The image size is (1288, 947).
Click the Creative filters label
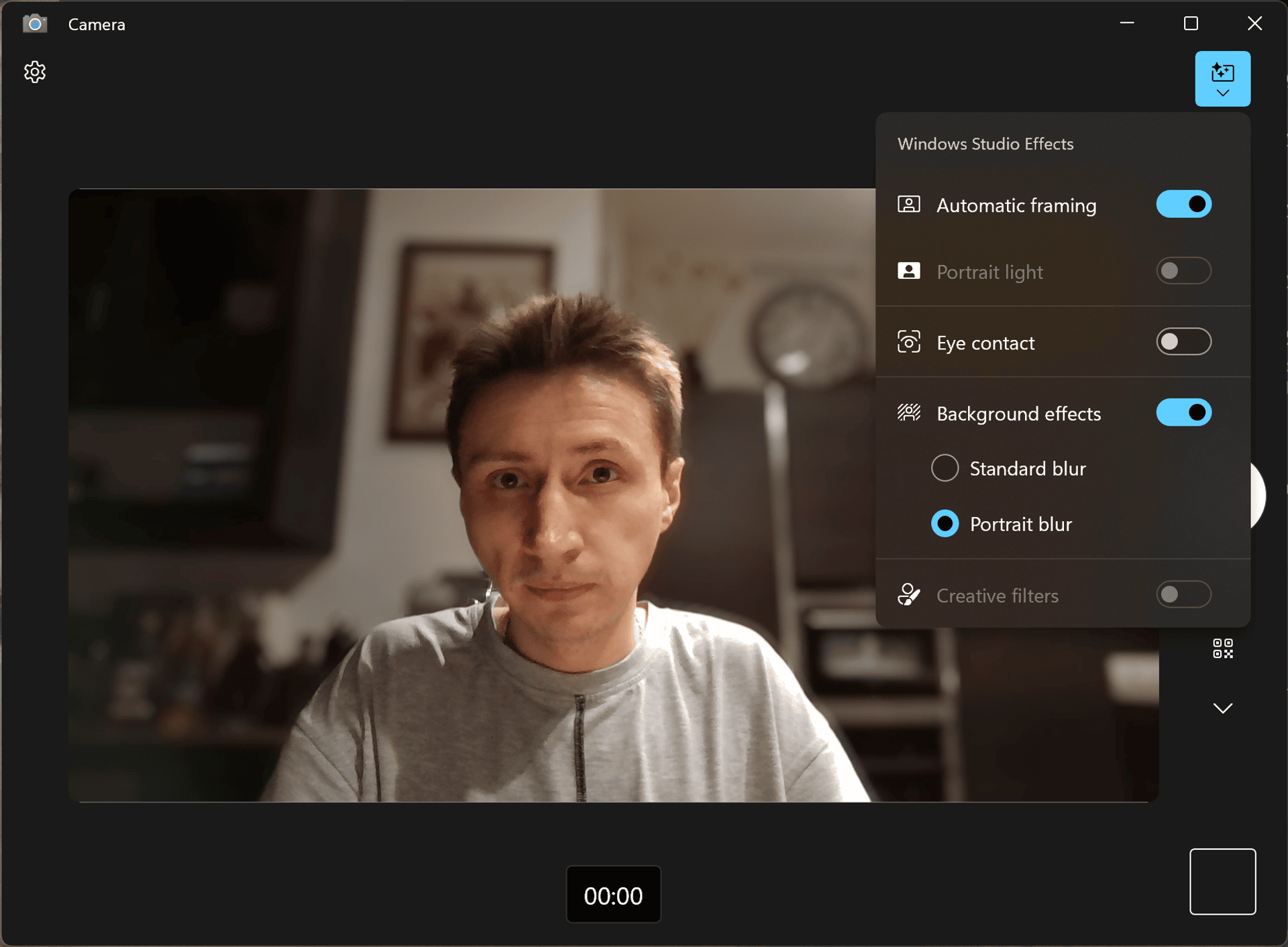[997, 596]
